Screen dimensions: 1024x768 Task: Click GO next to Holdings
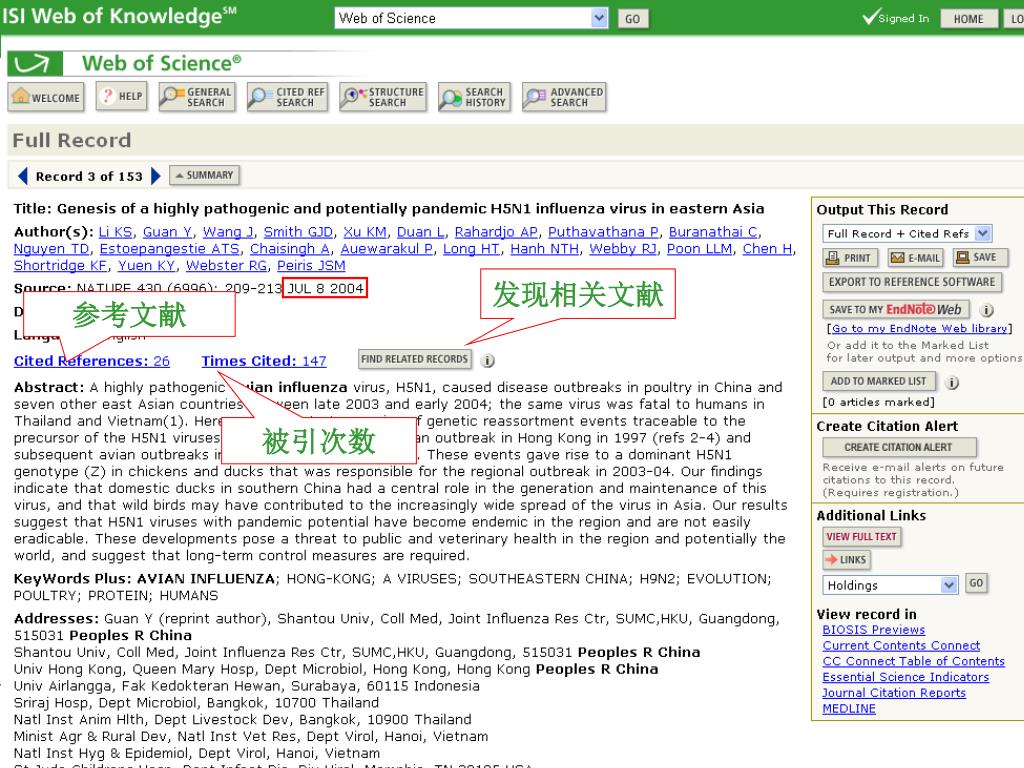pos(976,583)
